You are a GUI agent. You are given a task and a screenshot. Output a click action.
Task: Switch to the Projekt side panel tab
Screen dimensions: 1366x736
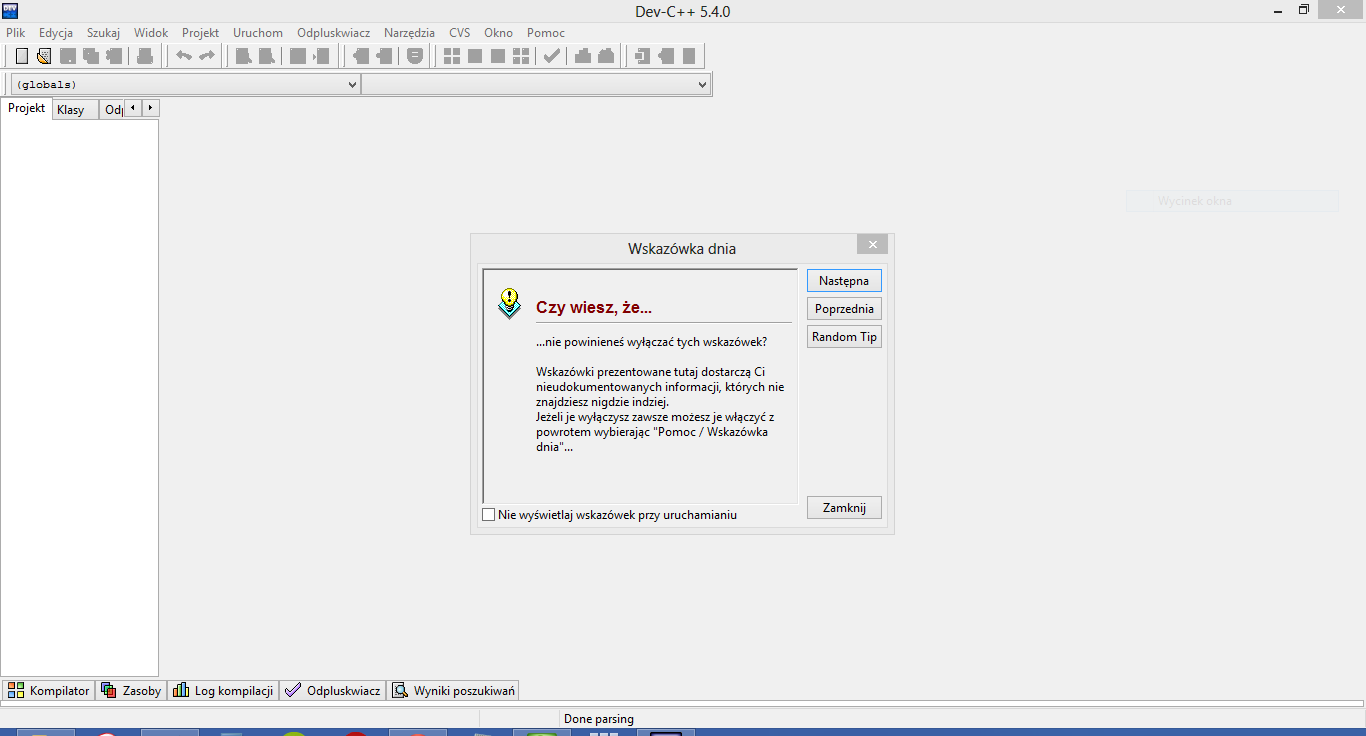click(27, 108)
